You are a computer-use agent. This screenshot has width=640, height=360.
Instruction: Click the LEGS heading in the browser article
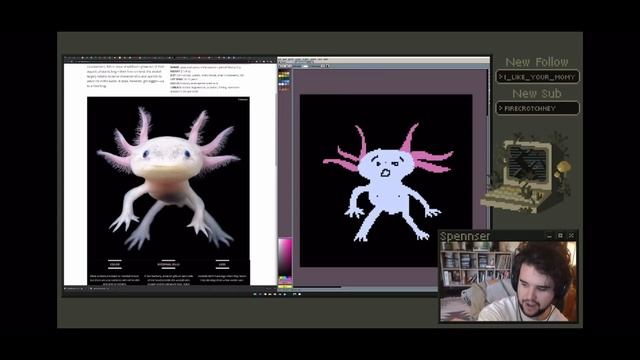click(x=222, y=264)
